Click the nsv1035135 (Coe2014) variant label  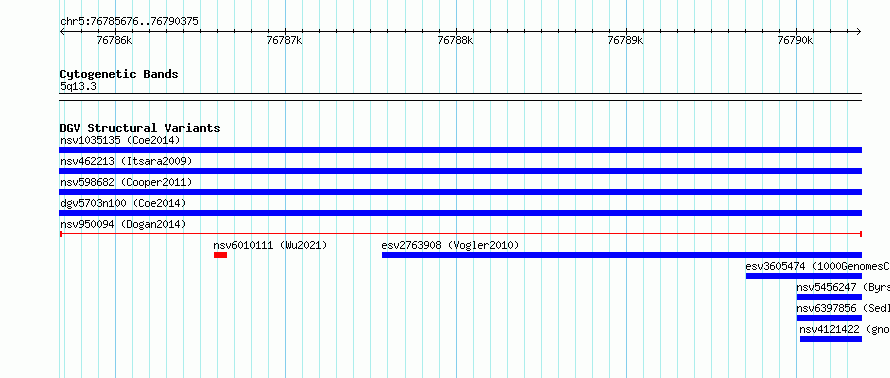click(120, 140)
